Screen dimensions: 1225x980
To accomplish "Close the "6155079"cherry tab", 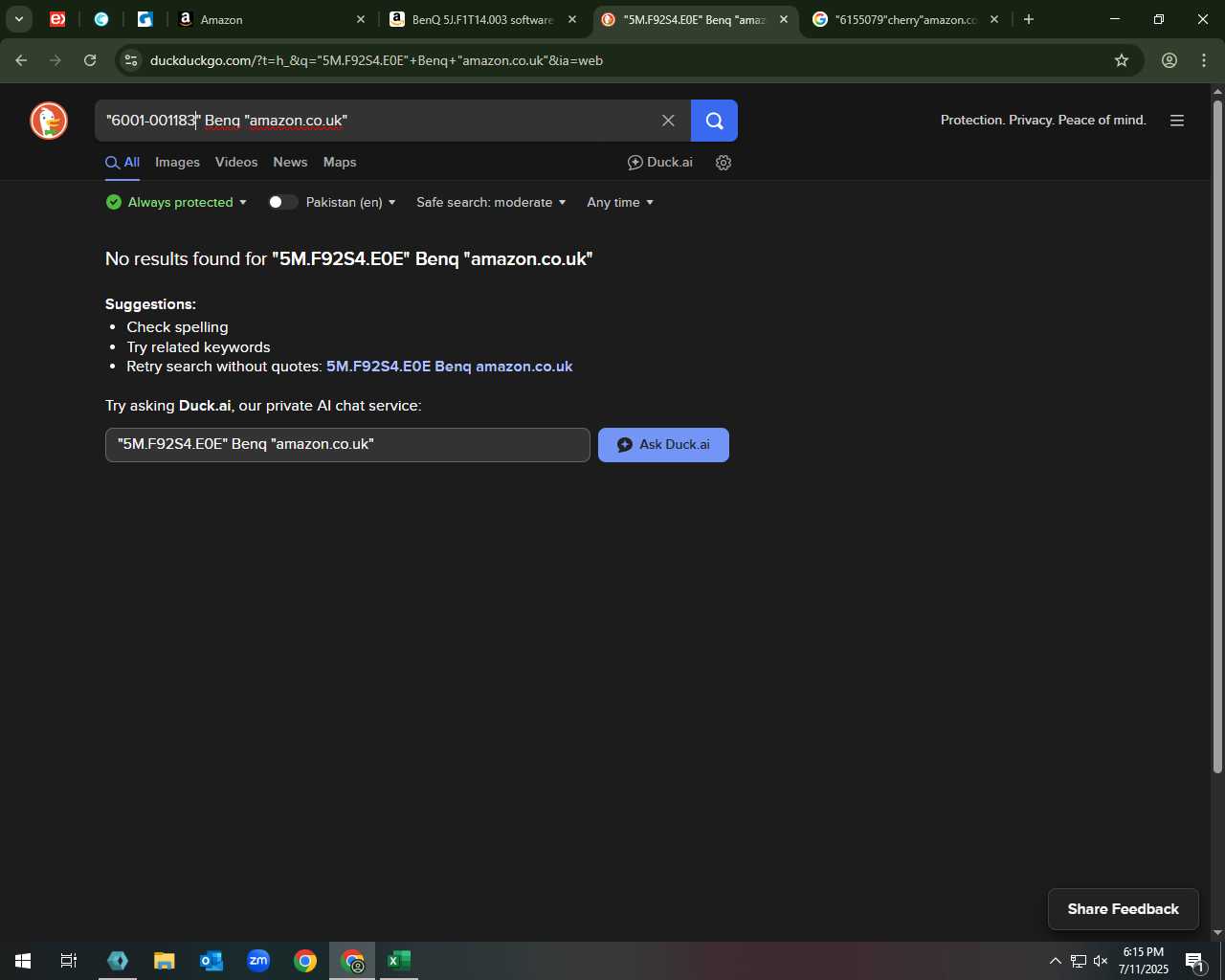I will point(994,19).
